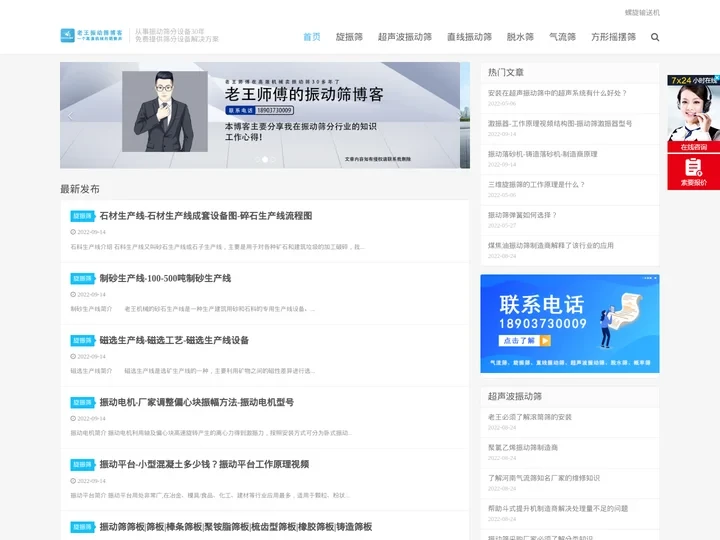This screenshot has width=720, height=540.
Task: Click the 磁选生产线简介 article excerpt text
Action: click(x=192, y=371)
